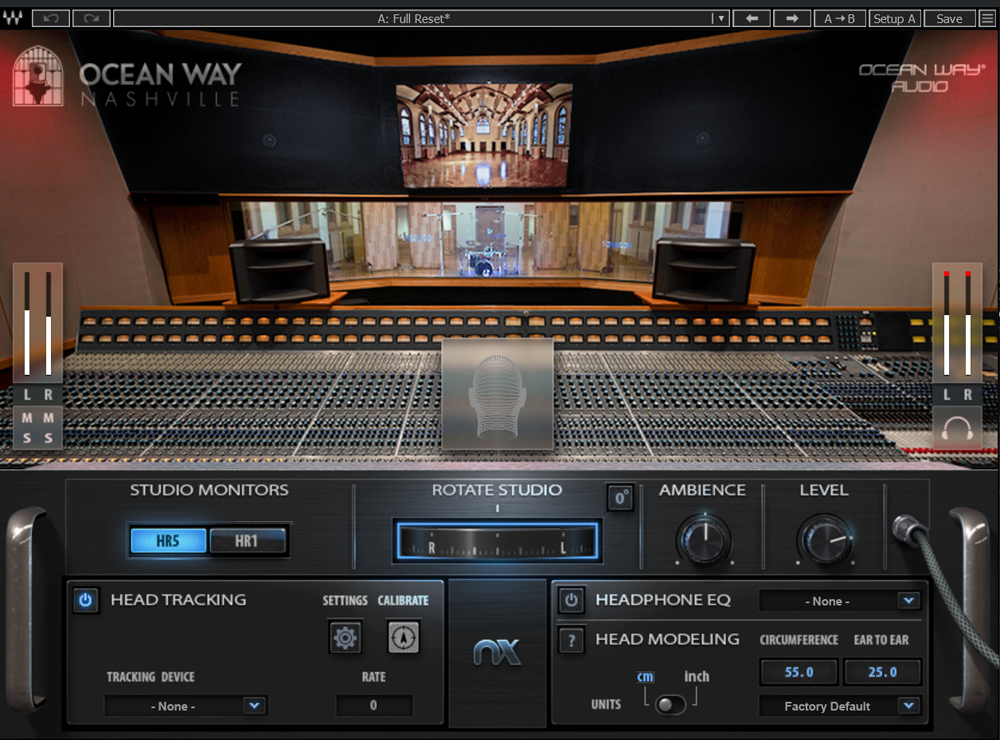Click the preset name 'A: Full Reset*'
This screenshot has height=740, width=1000.
tap(414, 18)
